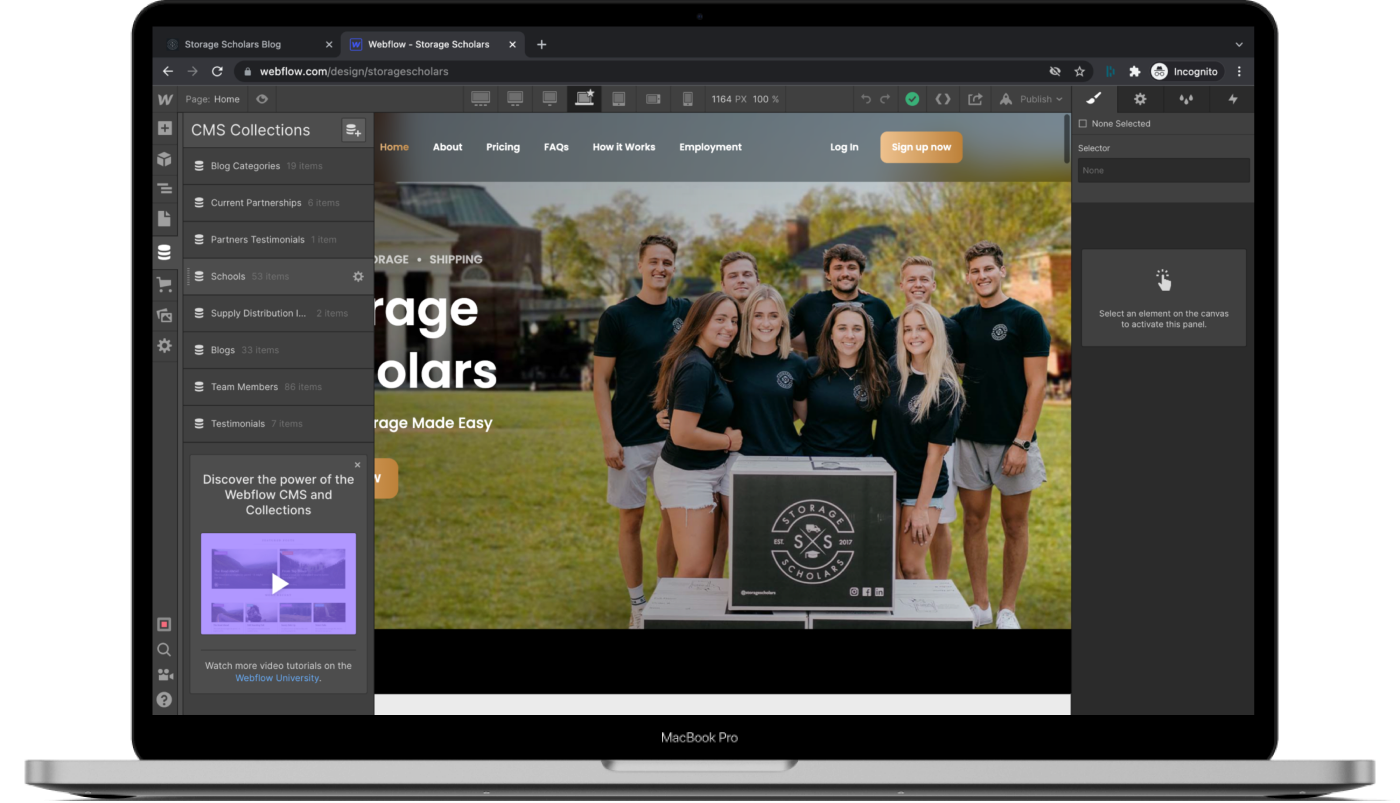This screenshot has width=1400, height=803.
Task: Open the Navigator panel icon
Action: click(x=164, y=189)
